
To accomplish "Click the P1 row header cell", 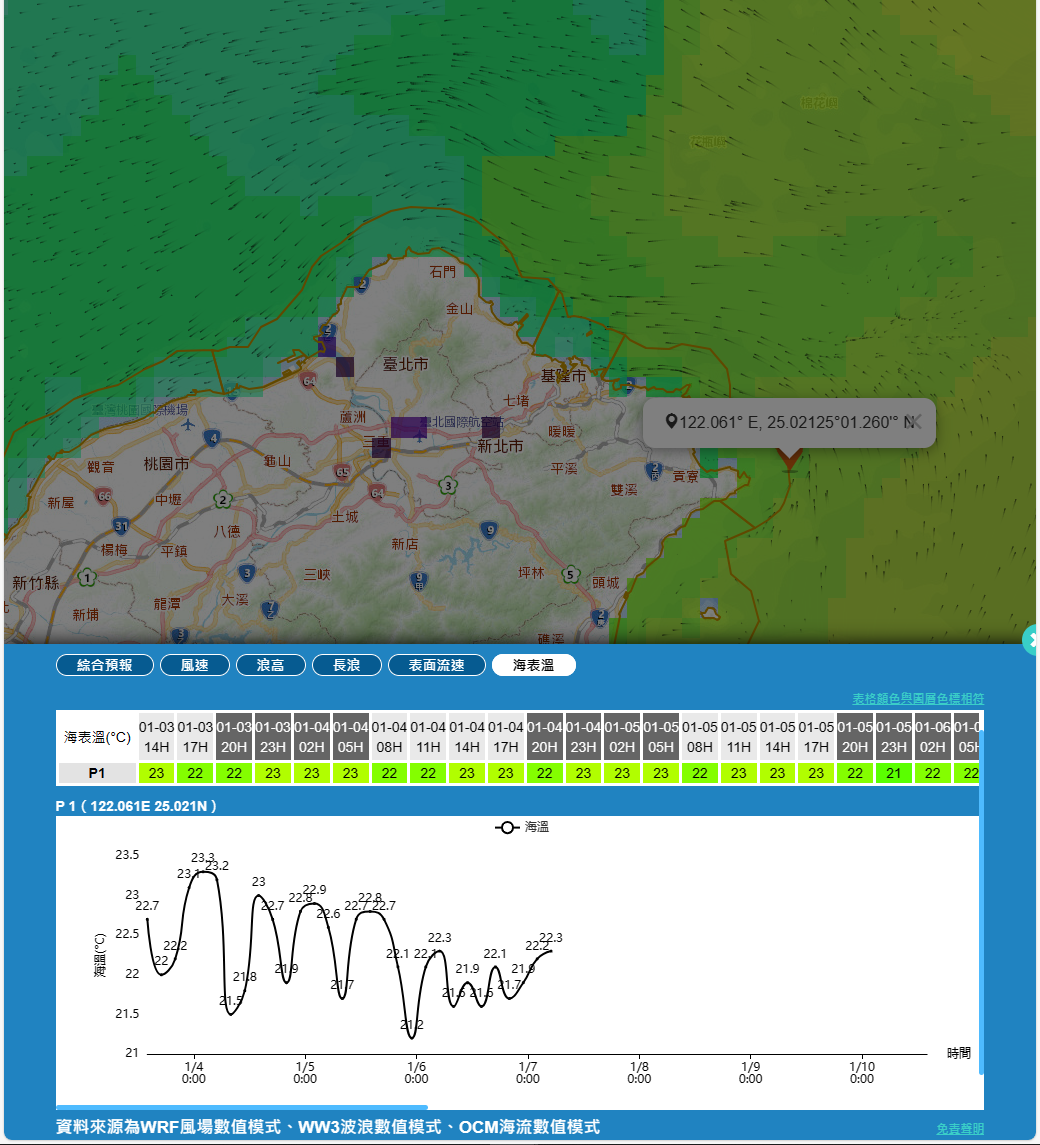I will click(x=97, y=773).
